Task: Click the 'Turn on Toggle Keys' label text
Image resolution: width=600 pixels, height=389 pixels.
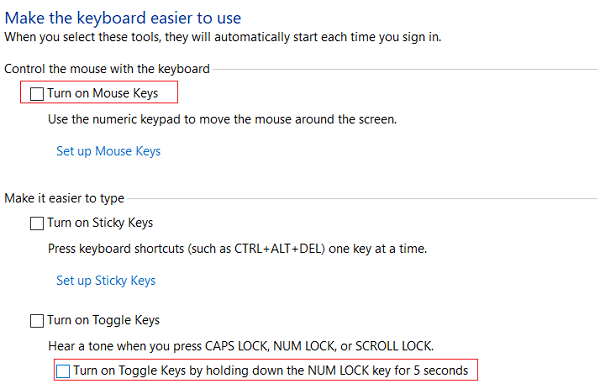Action: pyautogui.click(x=103, y=320)
